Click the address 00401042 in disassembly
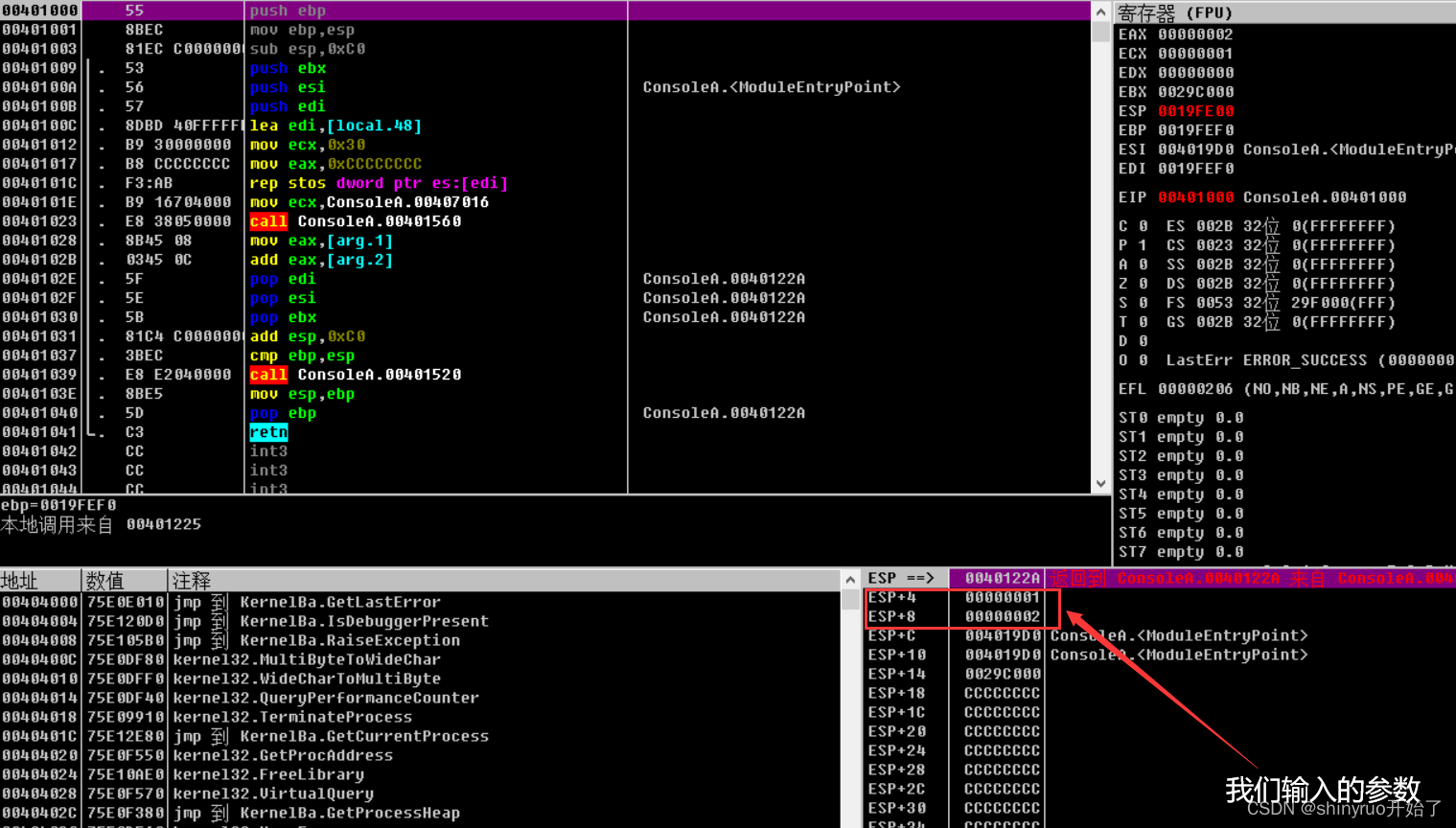1456x828 pixels. click(39, 451)
